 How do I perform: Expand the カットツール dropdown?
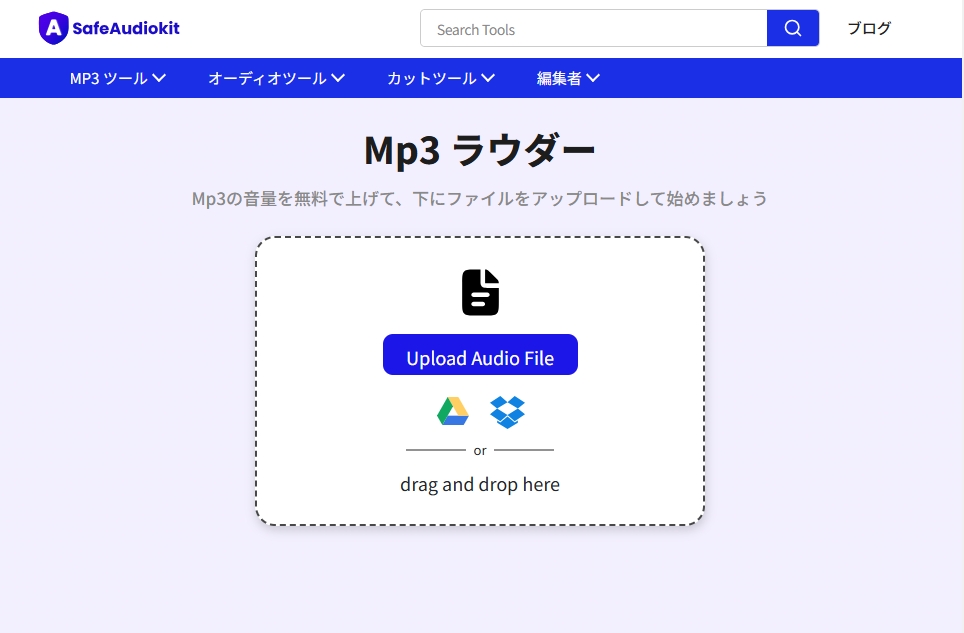pos(438,77)
